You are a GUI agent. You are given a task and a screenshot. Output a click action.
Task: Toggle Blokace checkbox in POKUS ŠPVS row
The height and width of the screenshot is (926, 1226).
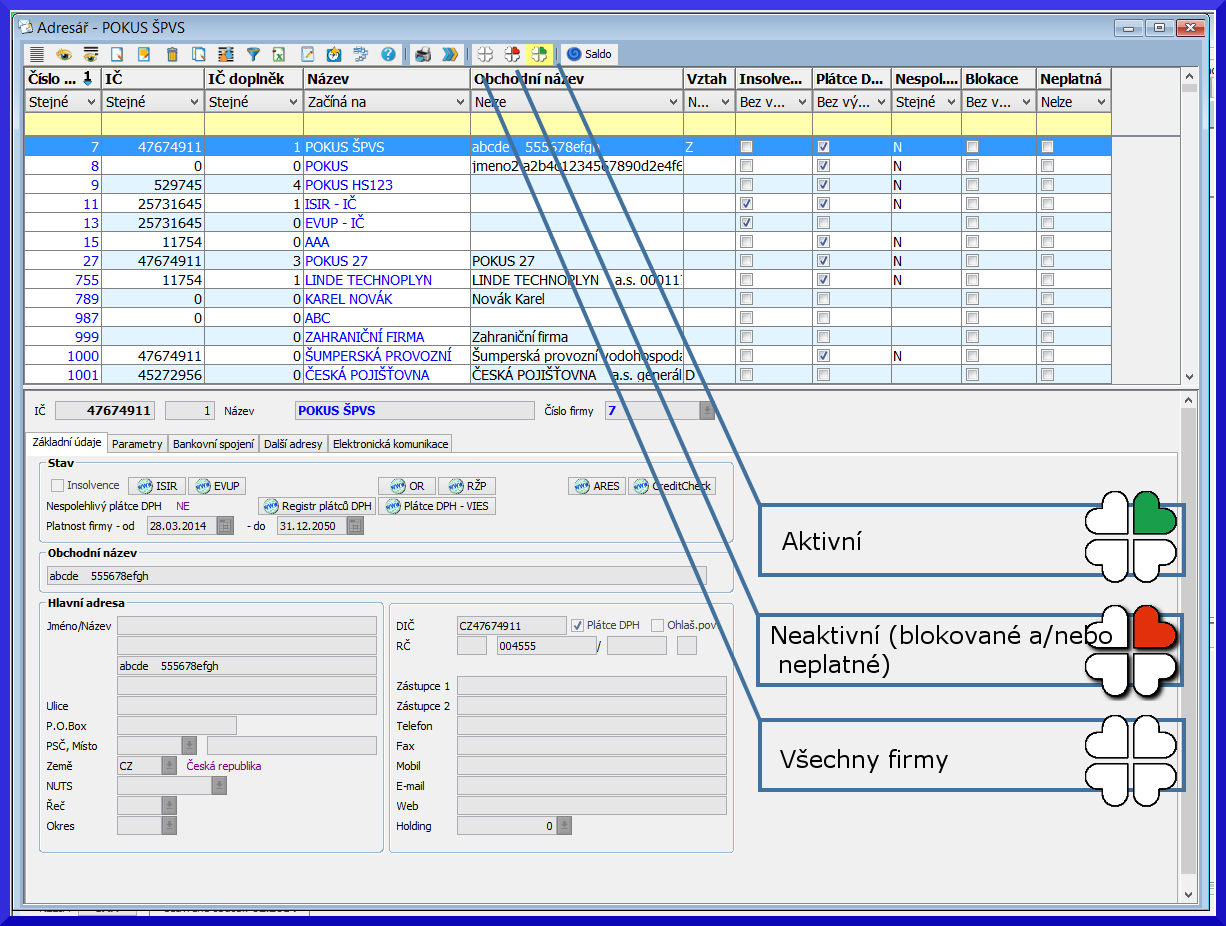click(973, 147)
